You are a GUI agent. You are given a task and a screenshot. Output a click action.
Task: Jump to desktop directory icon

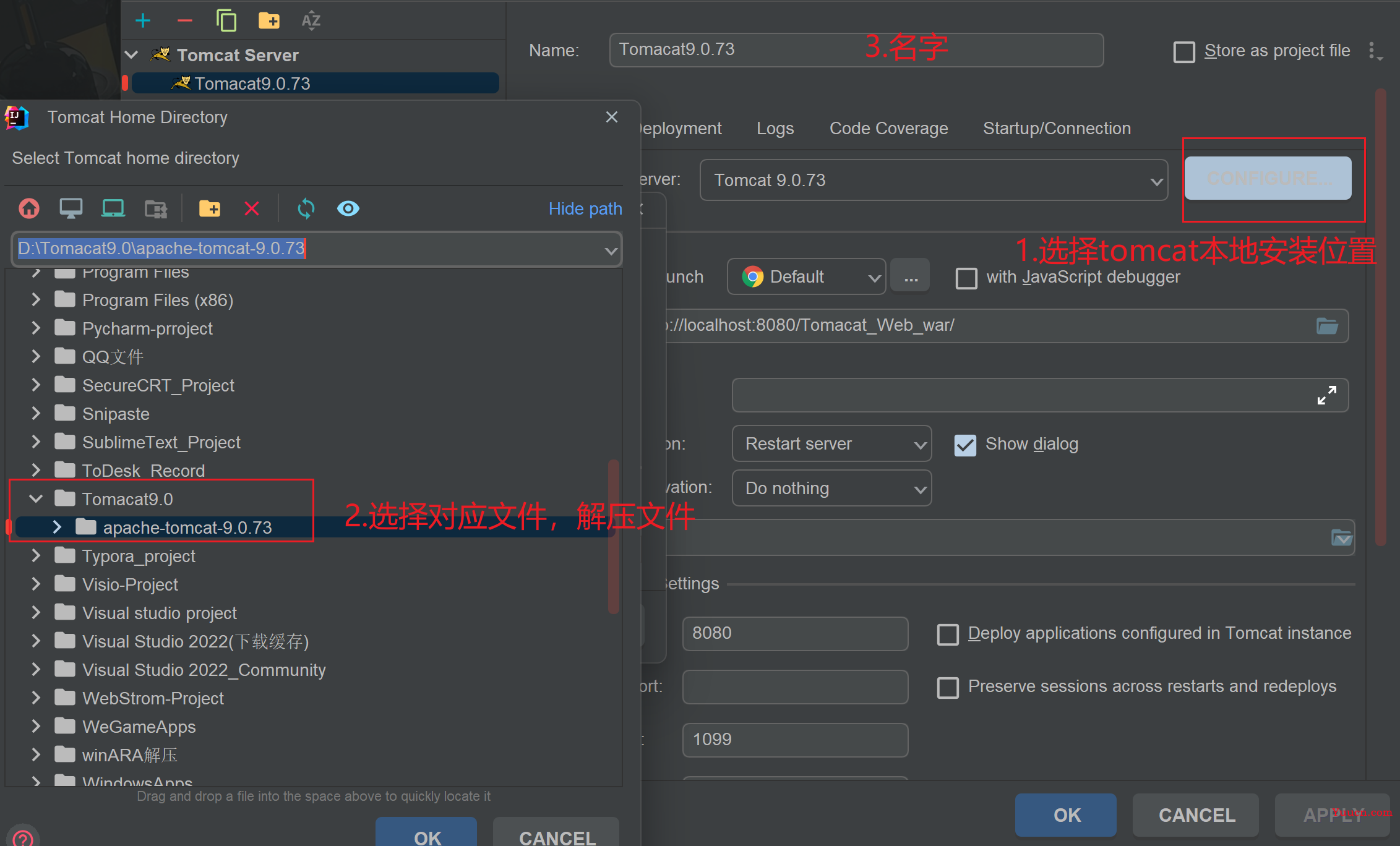coord(71,208)
